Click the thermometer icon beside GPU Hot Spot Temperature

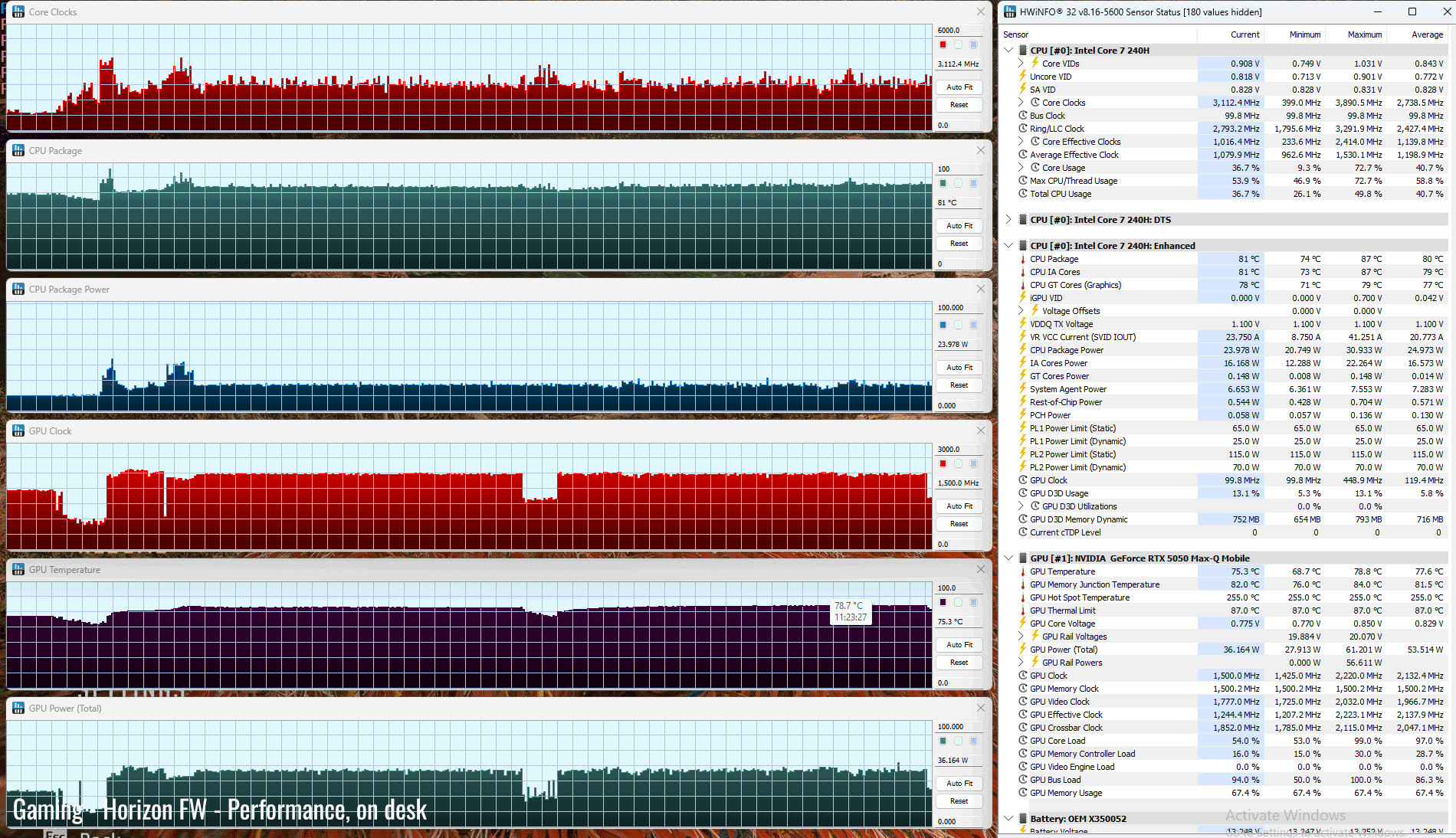tap(1023, 597)
